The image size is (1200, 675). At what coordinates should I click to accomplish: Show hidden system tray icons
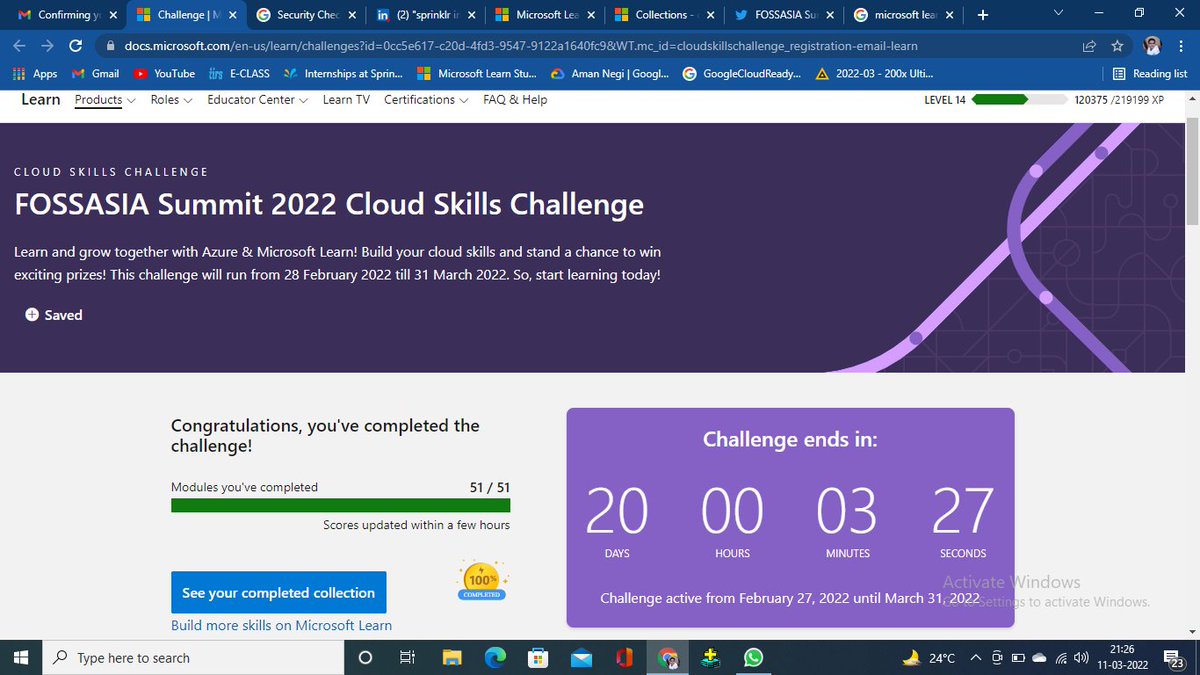[976, 658]
